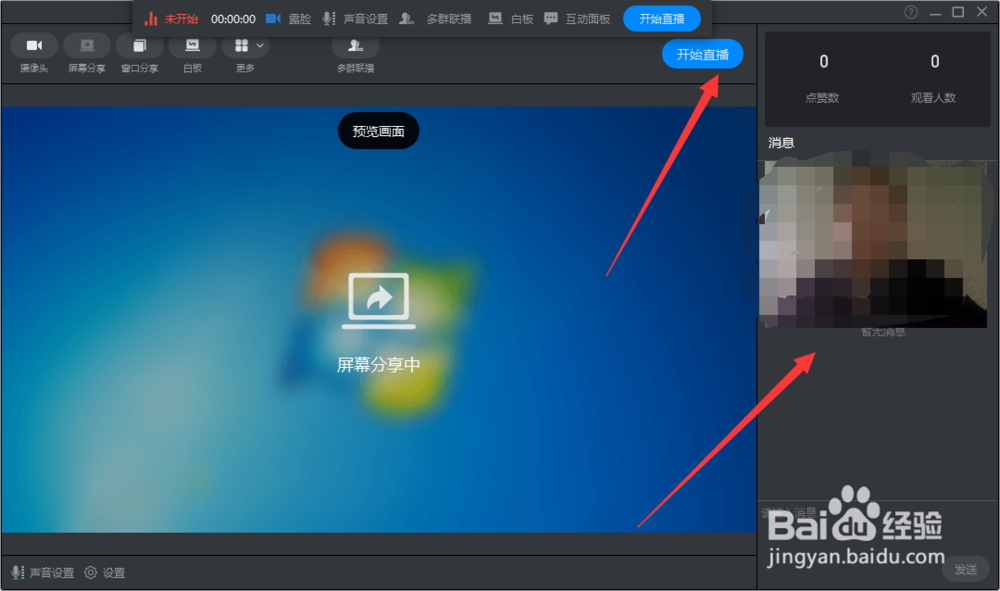This screenshot has height=591, width=1000.
Task: Close the live streaming window
Action: (x=982, y=12)
